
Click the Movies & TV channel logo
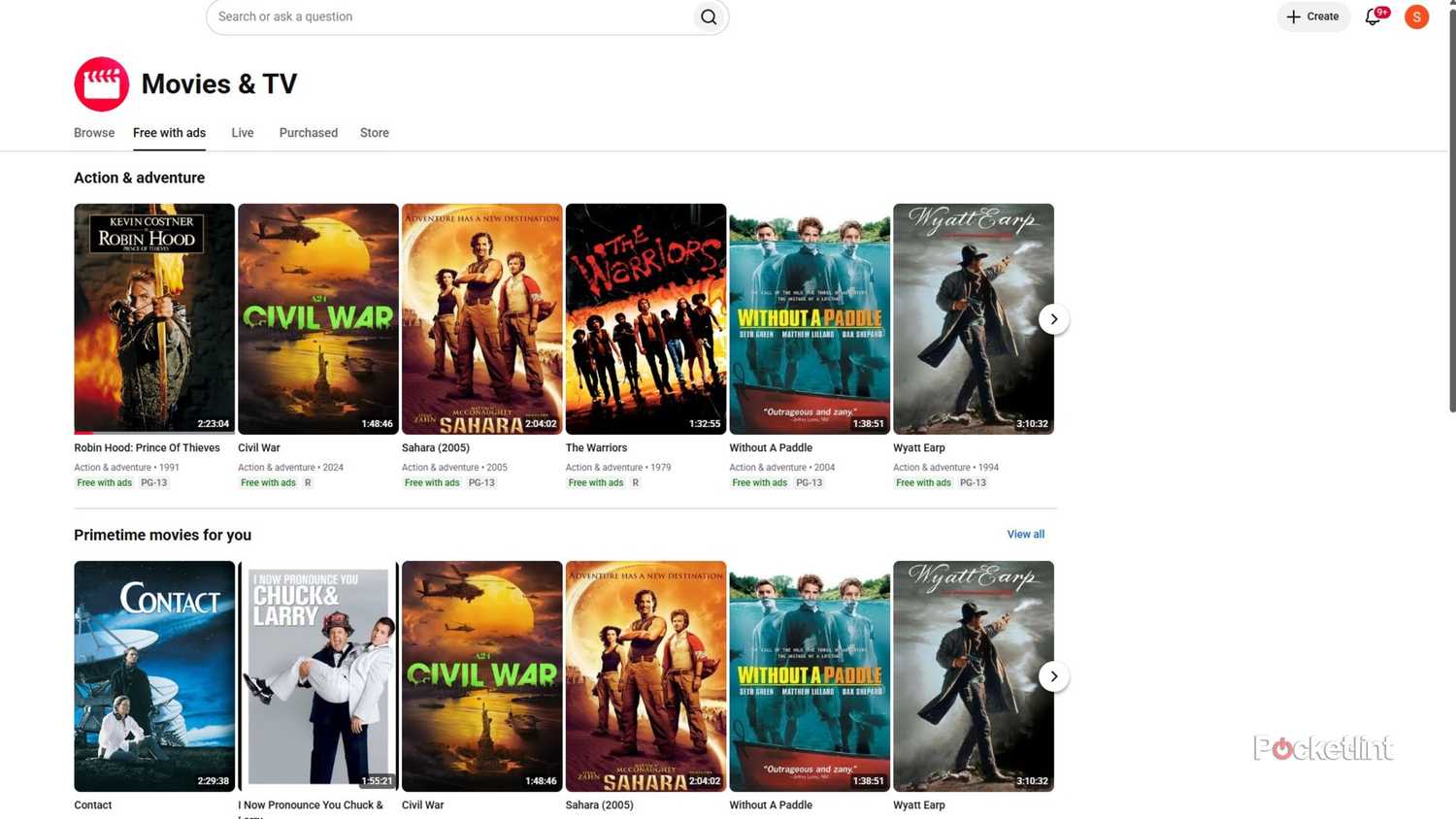pos(101,84)
